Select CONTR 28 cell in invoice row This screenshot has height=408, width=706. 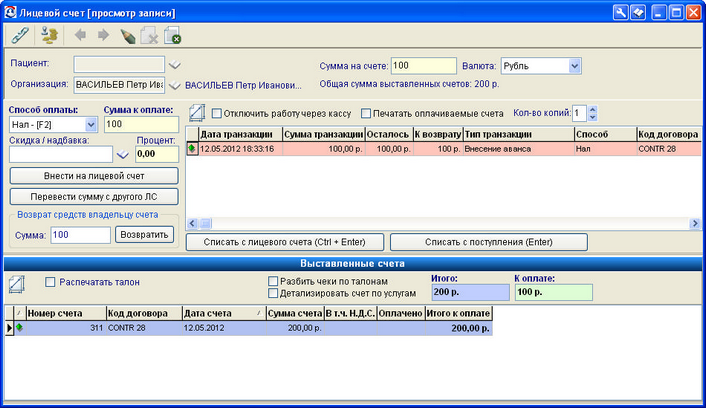144,328
